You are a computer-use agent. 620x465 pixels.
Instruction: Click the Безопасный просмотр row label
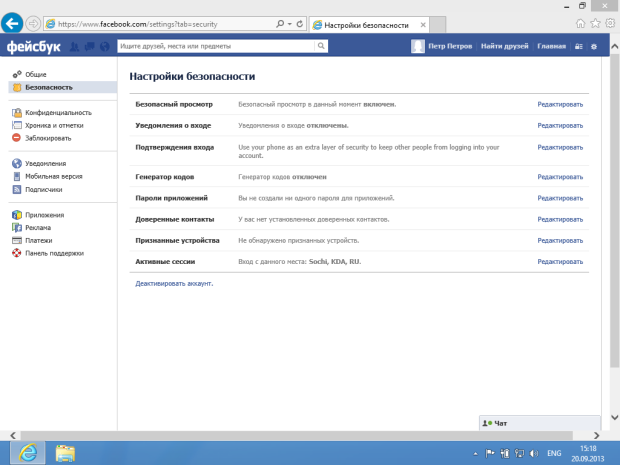click(174, 104)
